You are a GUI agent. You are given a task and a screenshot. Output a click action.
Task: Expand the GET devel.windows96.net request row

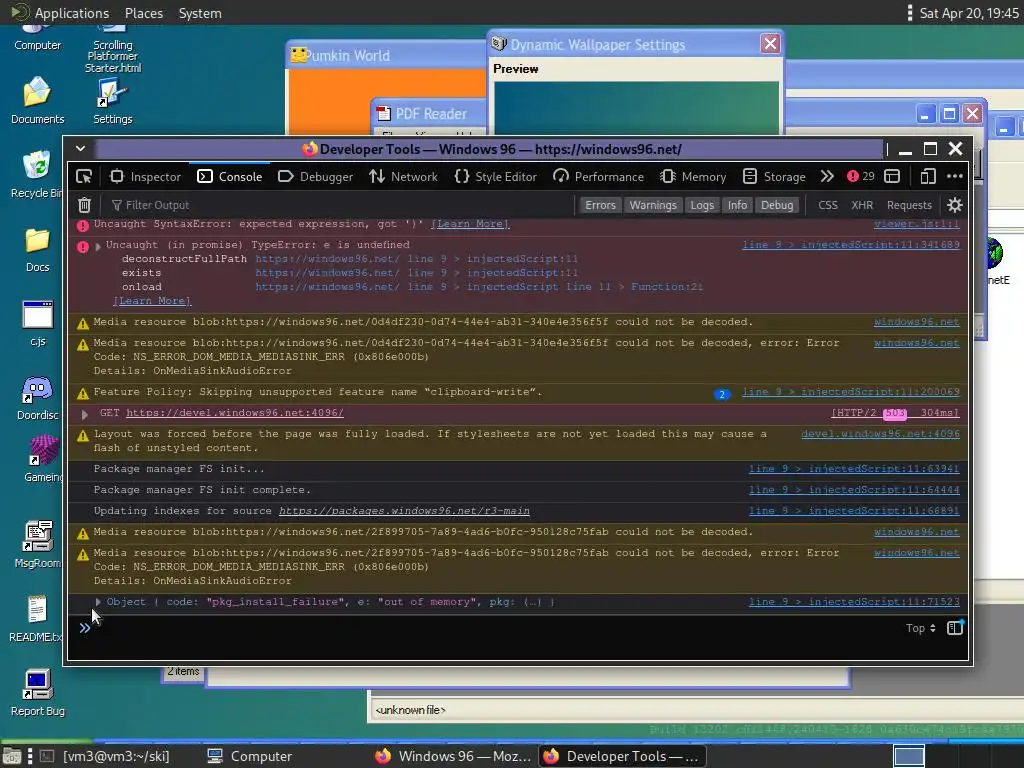click(84, 413)
